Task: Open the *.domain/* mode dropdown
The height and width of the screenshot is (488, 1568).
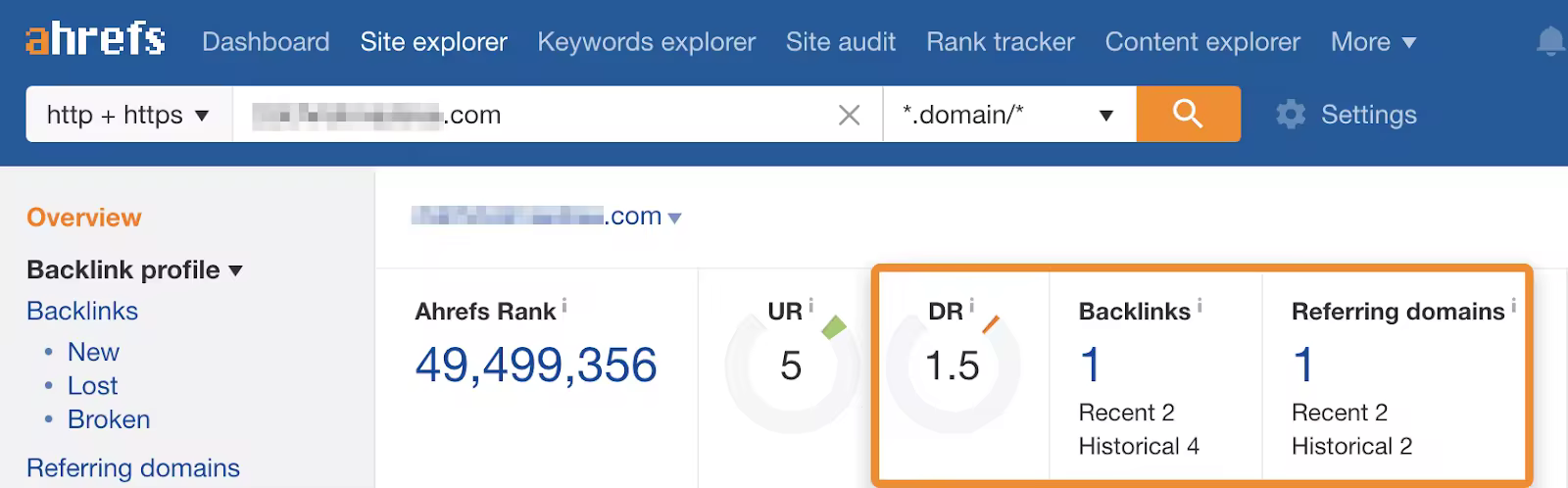Action: point(1009,115)
